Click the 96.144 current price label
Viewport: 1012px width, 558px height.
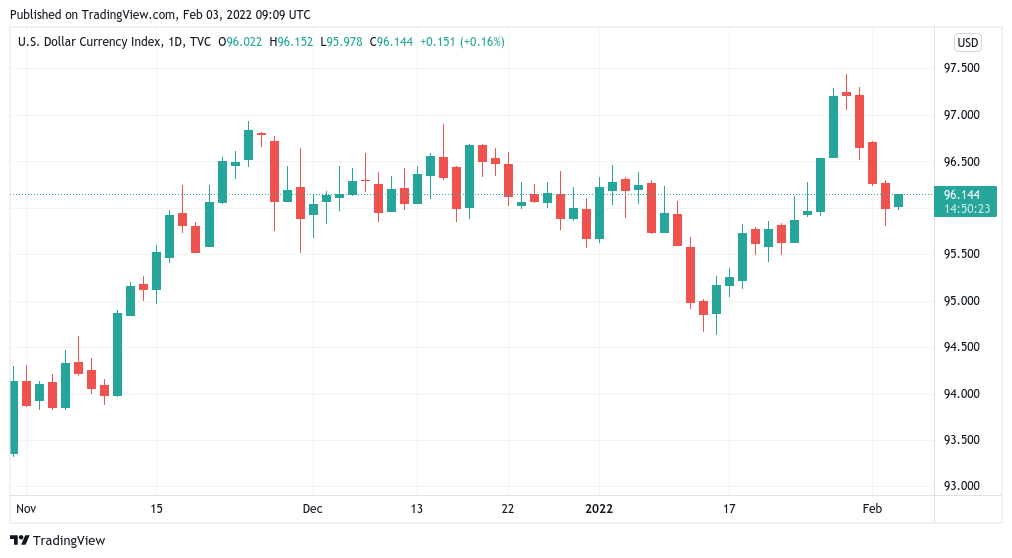[970, 194]
